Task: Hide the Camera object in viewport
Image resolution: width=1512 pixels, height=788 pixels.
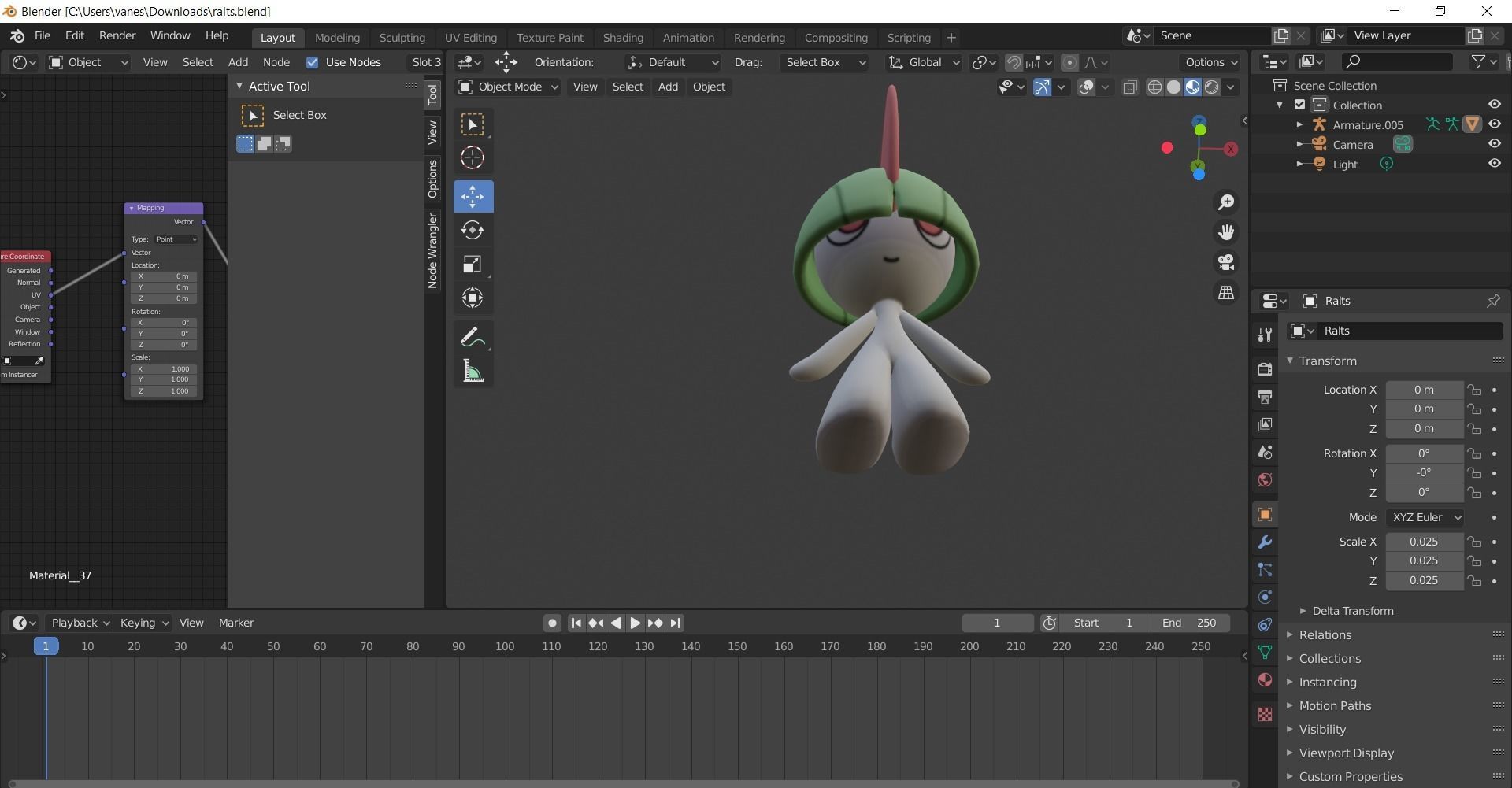Action: tap(1494, 144)
